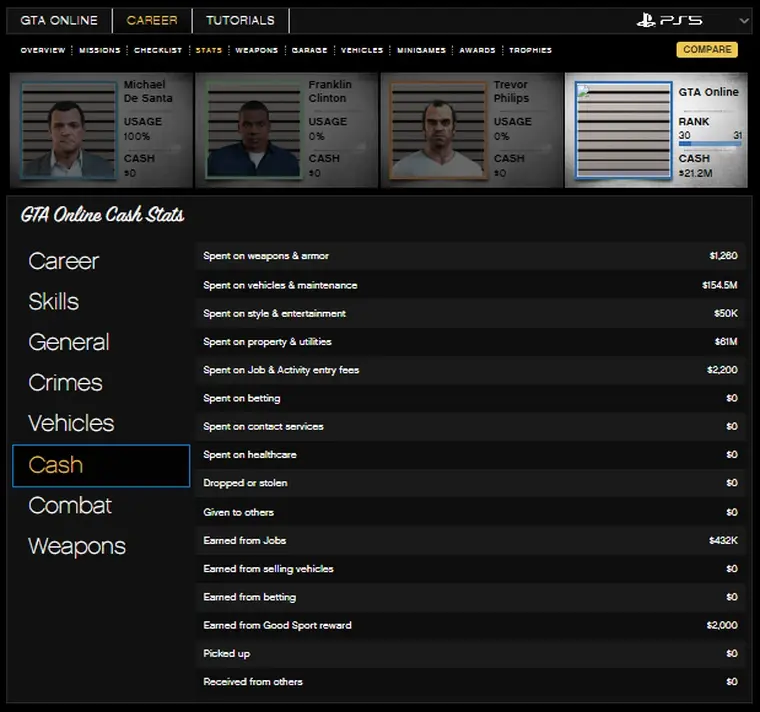
Task: Go to Weapons in the sub-navigation bar
Action: click(256, 50)
